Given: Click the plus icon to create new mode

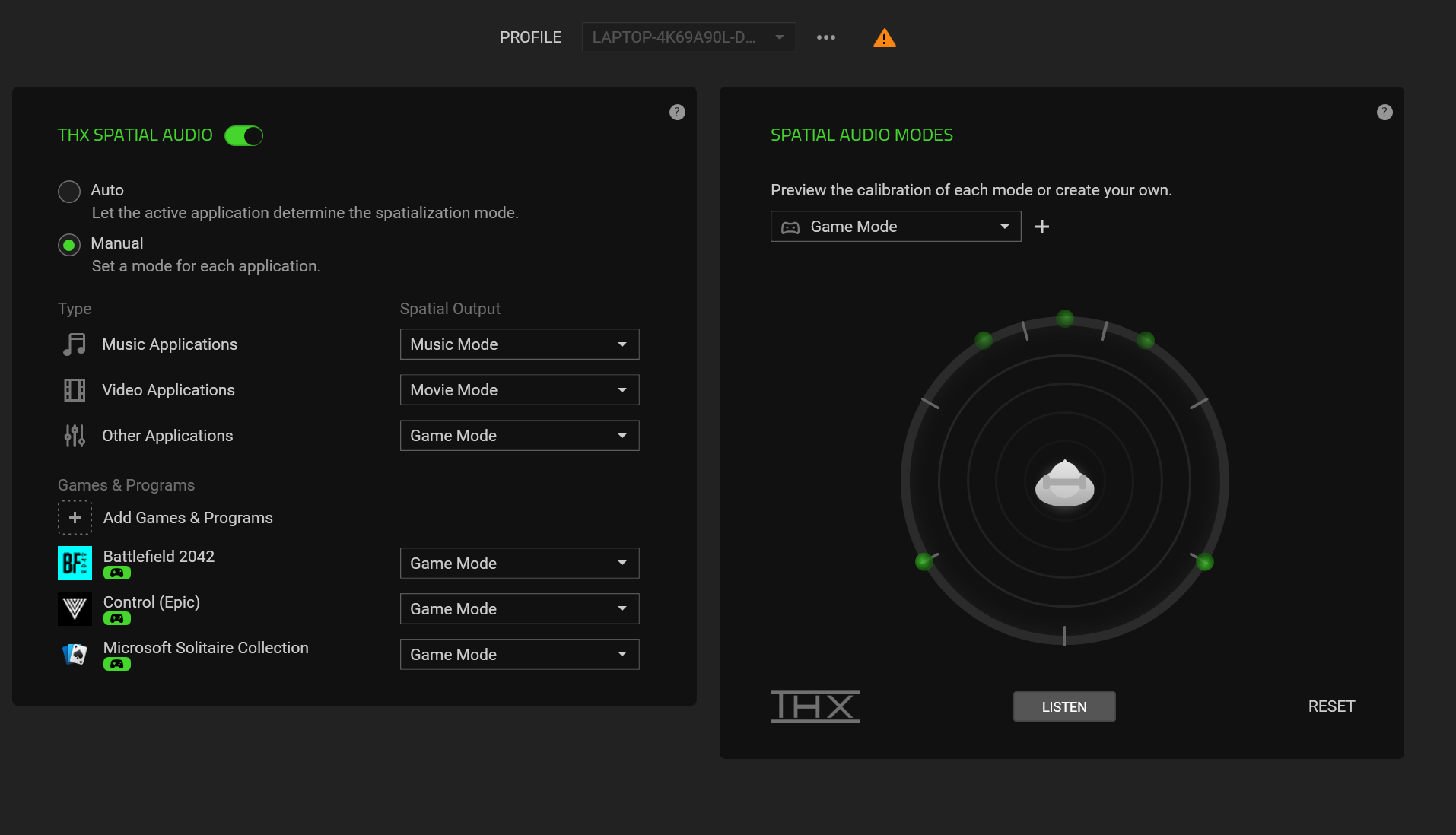Looking at the screenshot, I should click(x=1041, y=227).
